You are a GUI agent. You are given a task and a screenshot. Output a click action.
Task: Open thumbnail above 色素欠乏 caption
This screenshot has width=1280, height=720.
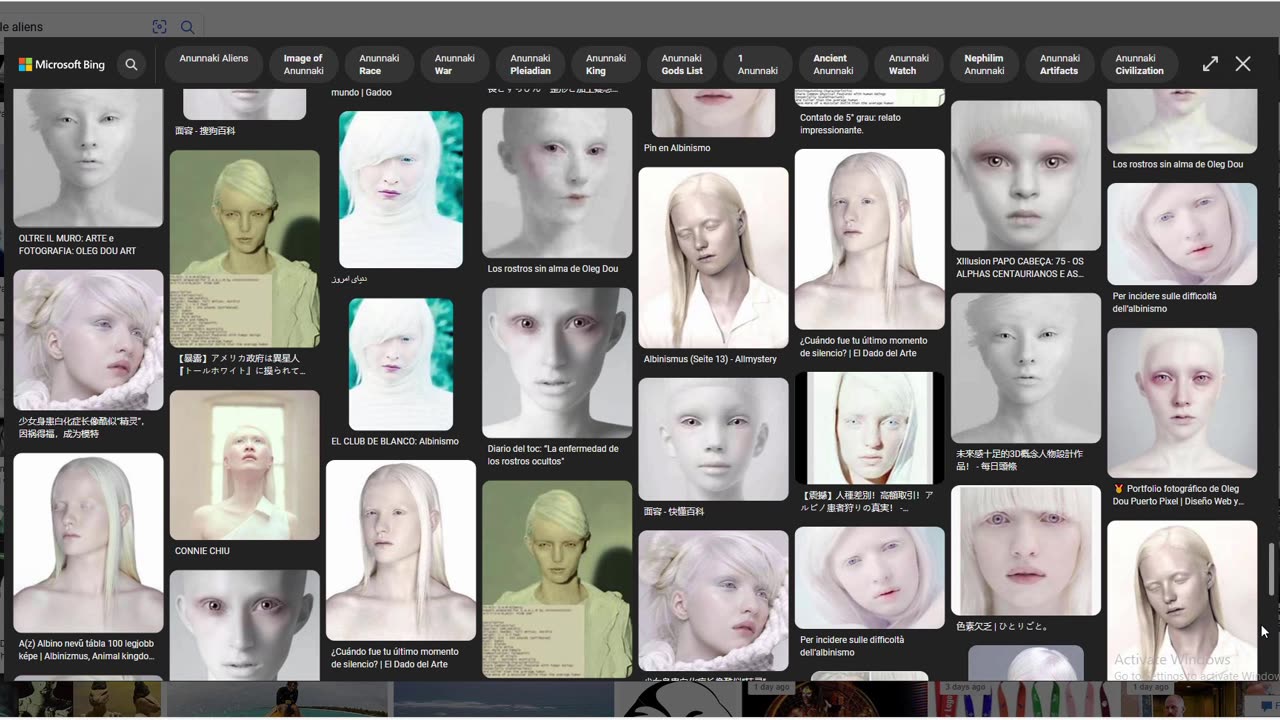(1026, 550)
